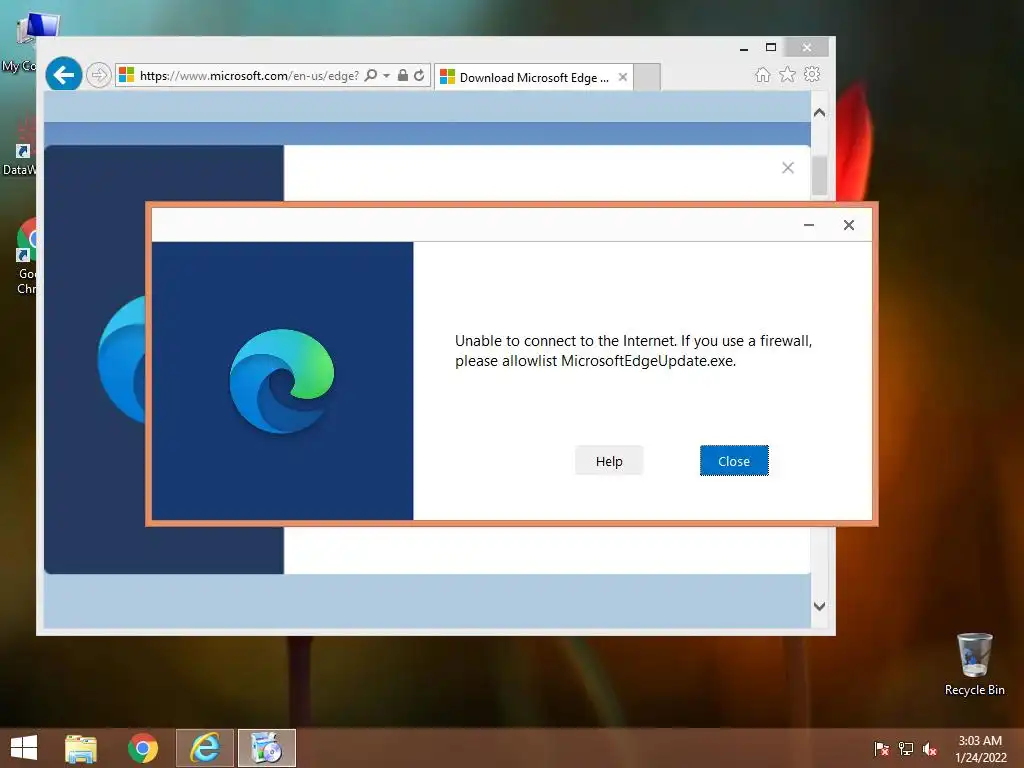Image resolution: width=1024 pixels, height=768 pixels.
Task: Select the Edge installer taskbar button
Action: pos(266,748)
